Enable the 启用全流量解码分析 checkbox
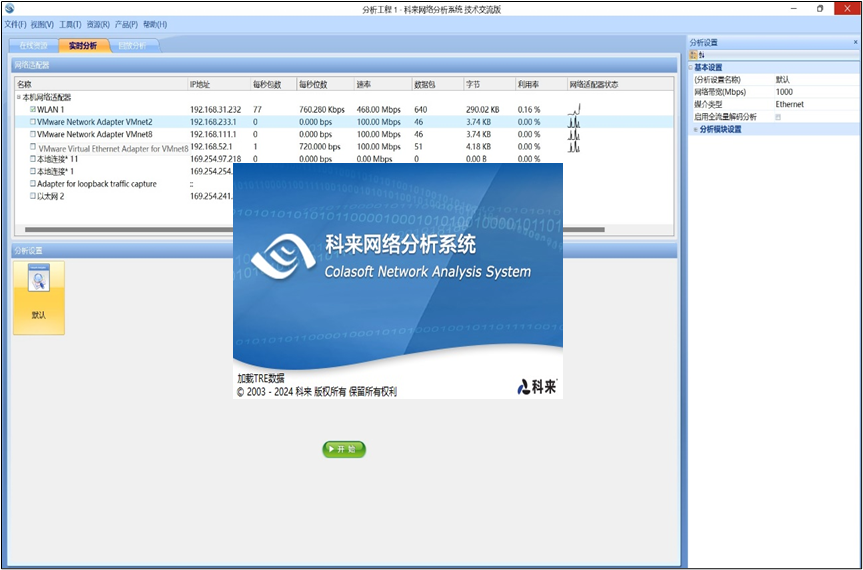This screenshot has height=570, width=863. click(779, 117)
